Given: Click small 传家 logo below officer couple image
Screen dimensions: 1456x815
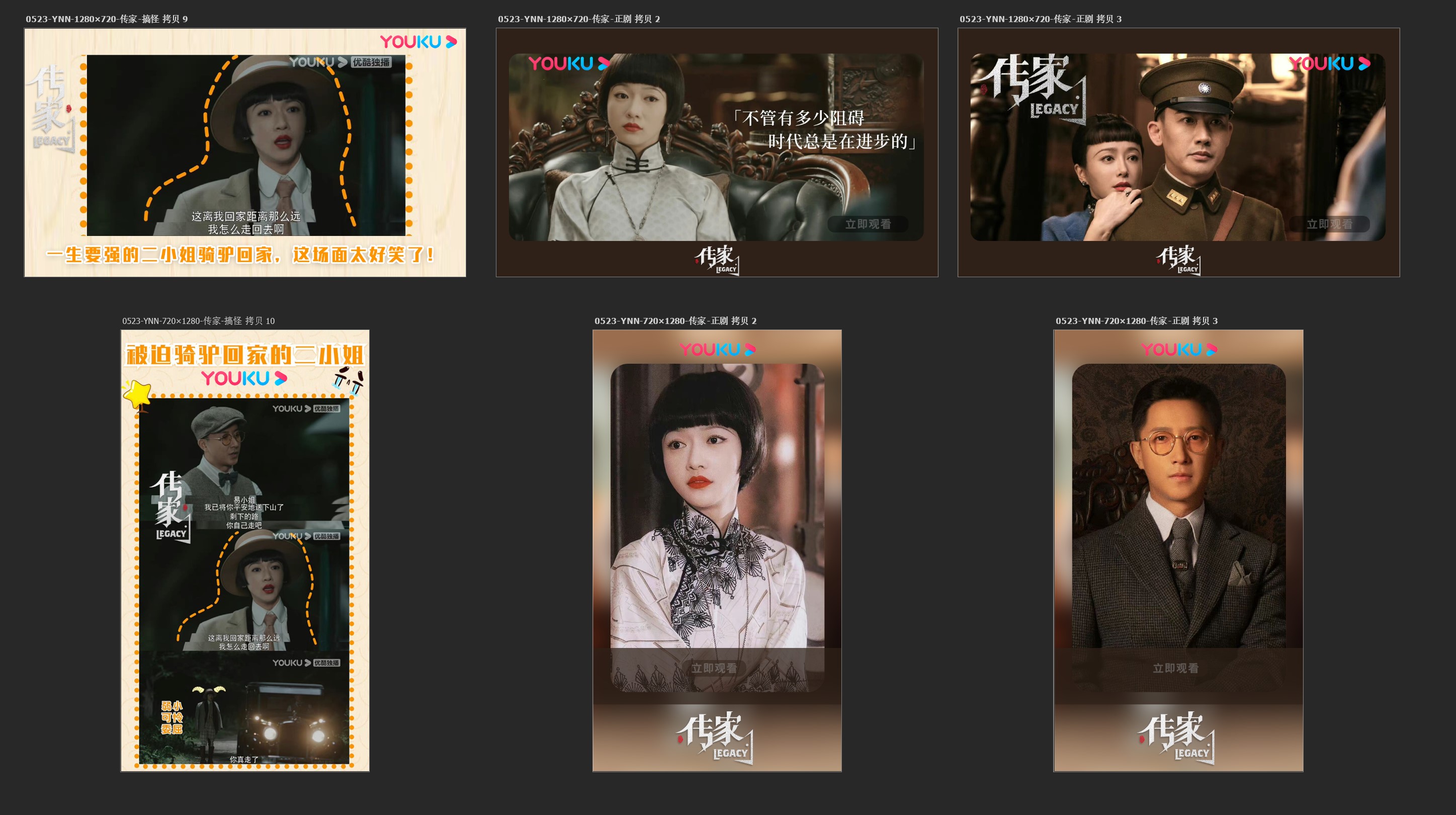Looking at the screenshot, I should (x=1178, y=260).
